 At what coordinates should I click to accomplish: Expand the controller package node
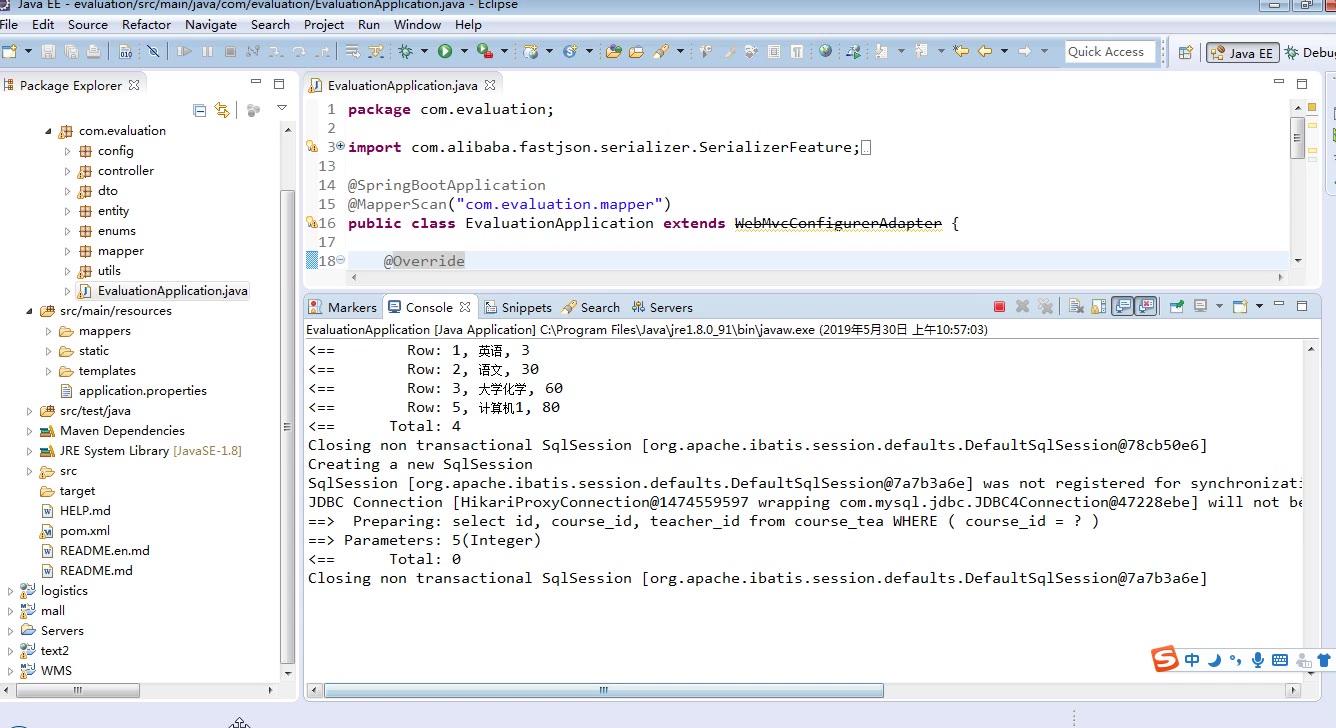[x=68, y=171]
